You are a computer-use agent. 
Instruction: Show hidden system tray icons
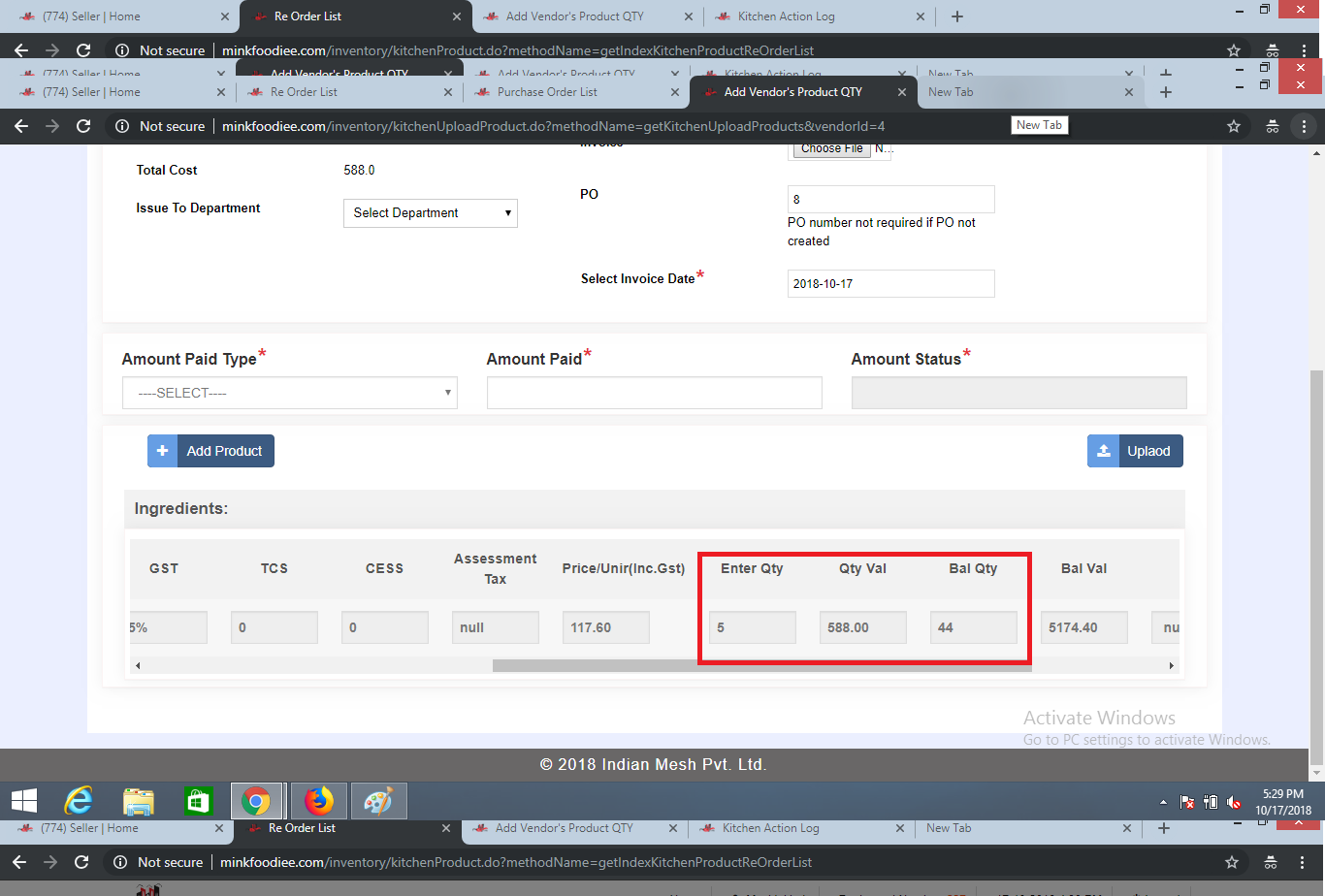click(x=1164, y=803)
